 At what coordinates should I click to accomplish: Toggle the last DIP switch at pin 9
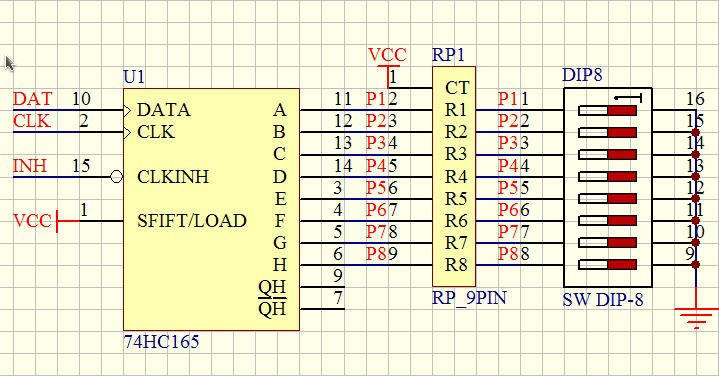tap(608, 265)
